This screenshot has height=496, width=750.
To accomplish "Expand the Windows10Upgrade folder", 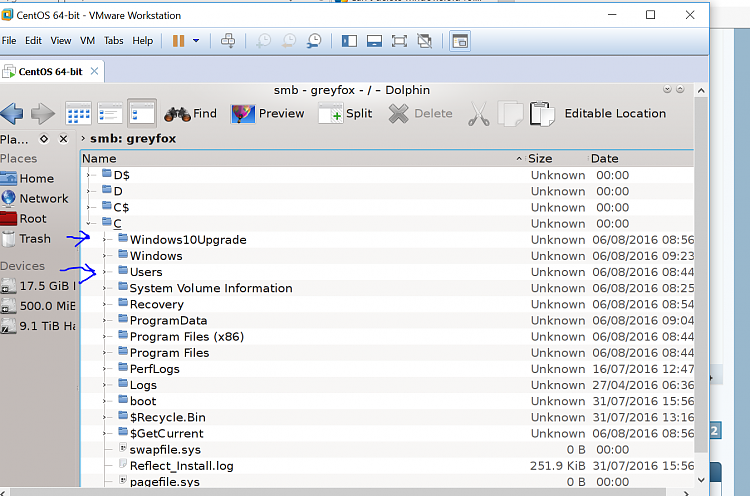I will click(104, 240).
